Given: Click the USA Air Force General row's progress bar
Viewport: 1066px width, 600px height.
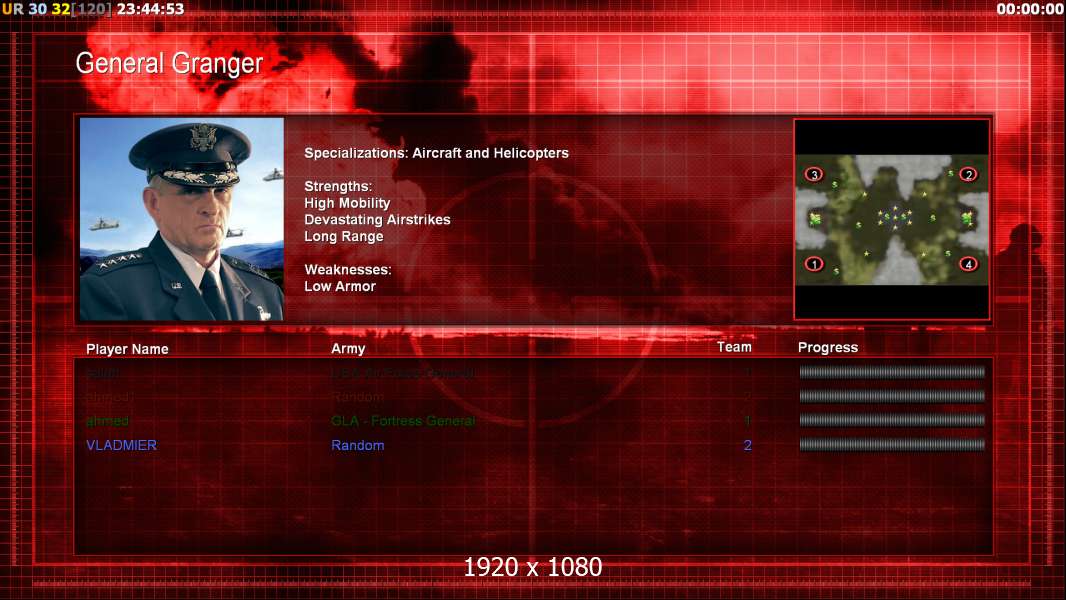Looking at the screenshot, I should coord(892,372).
